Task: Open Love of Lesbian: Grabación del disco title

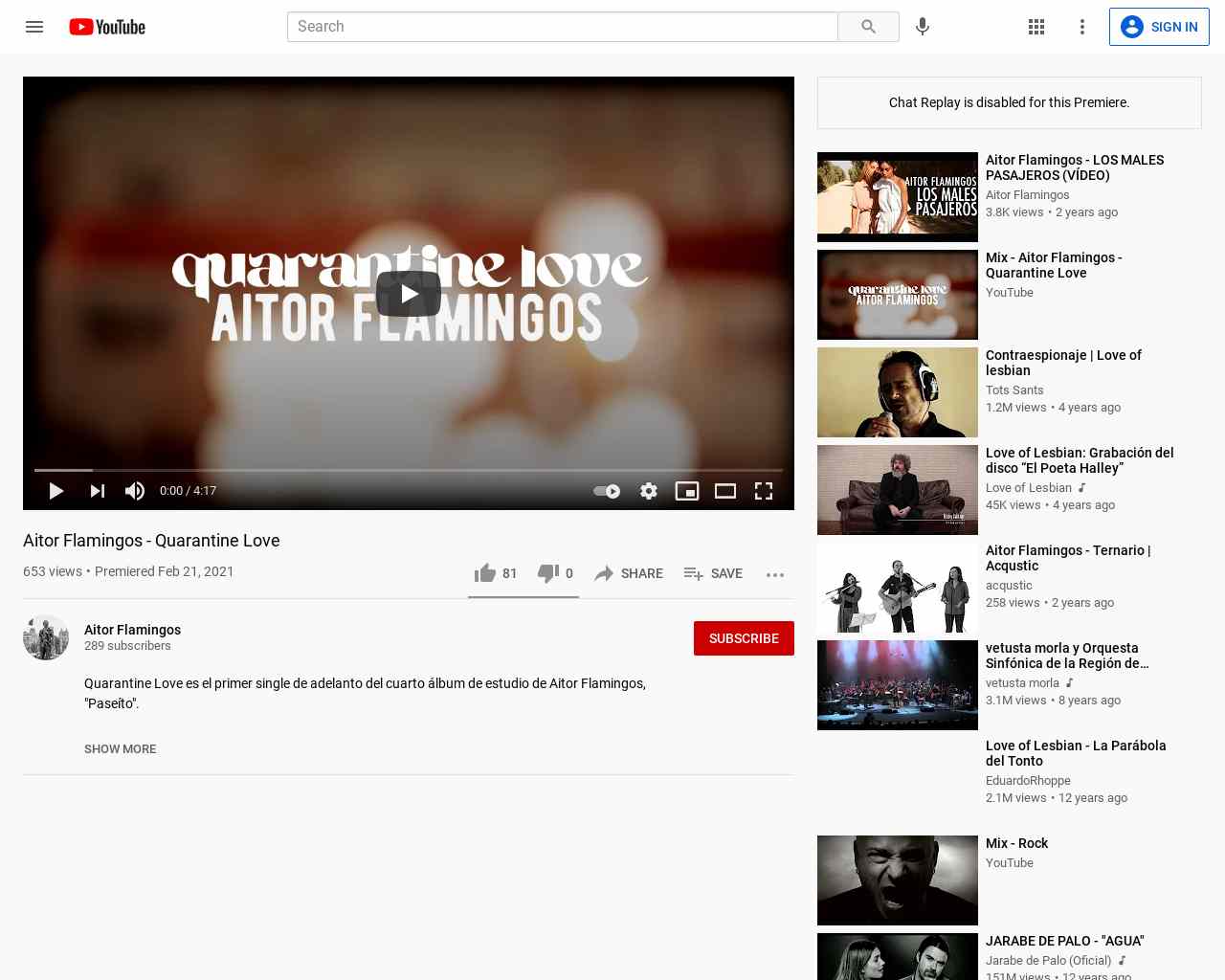Action: [1080, 460]
